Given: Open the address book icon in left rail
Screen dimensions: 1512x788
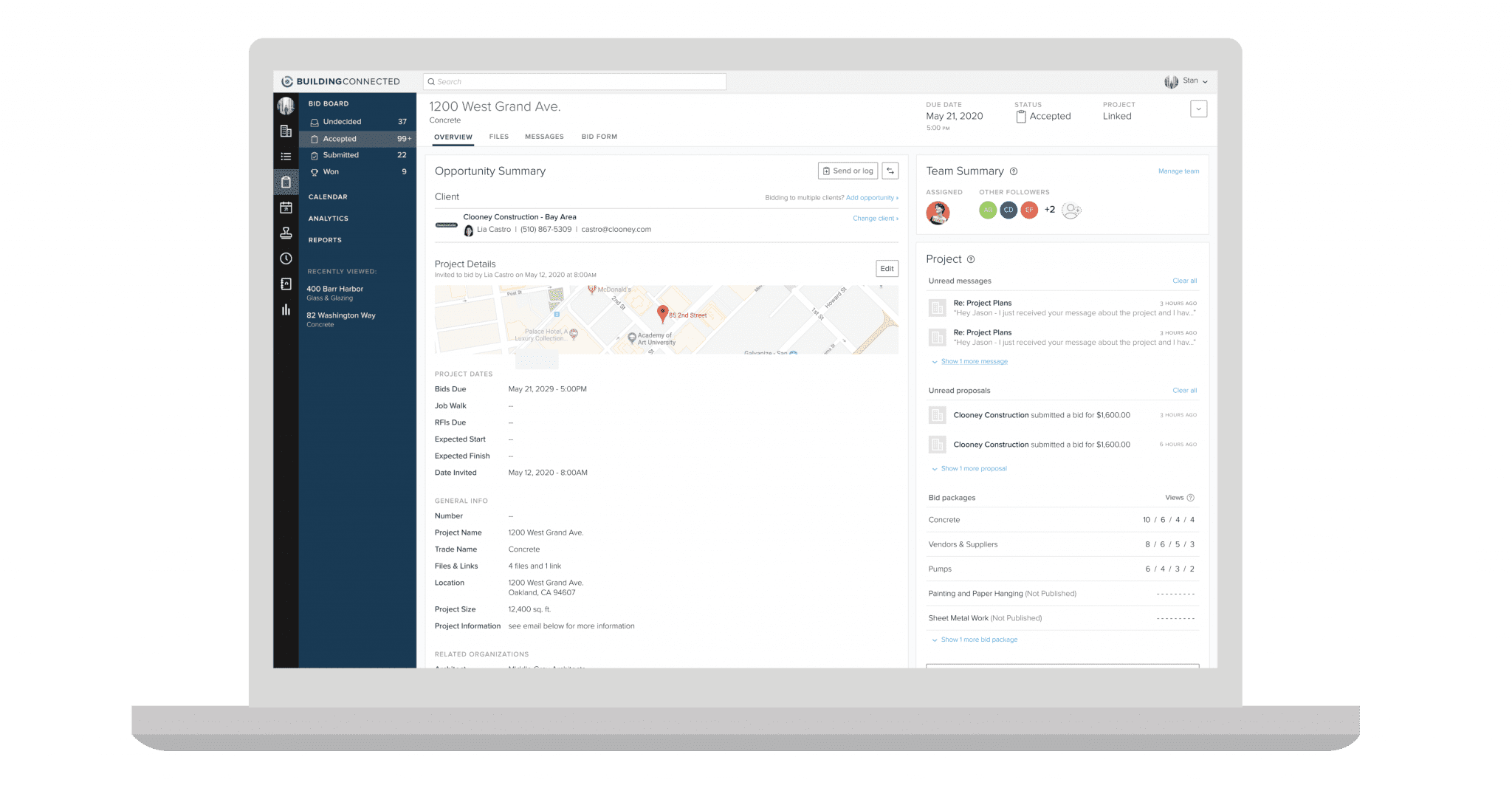Looking at the screenshot, I should click(286, 284).
